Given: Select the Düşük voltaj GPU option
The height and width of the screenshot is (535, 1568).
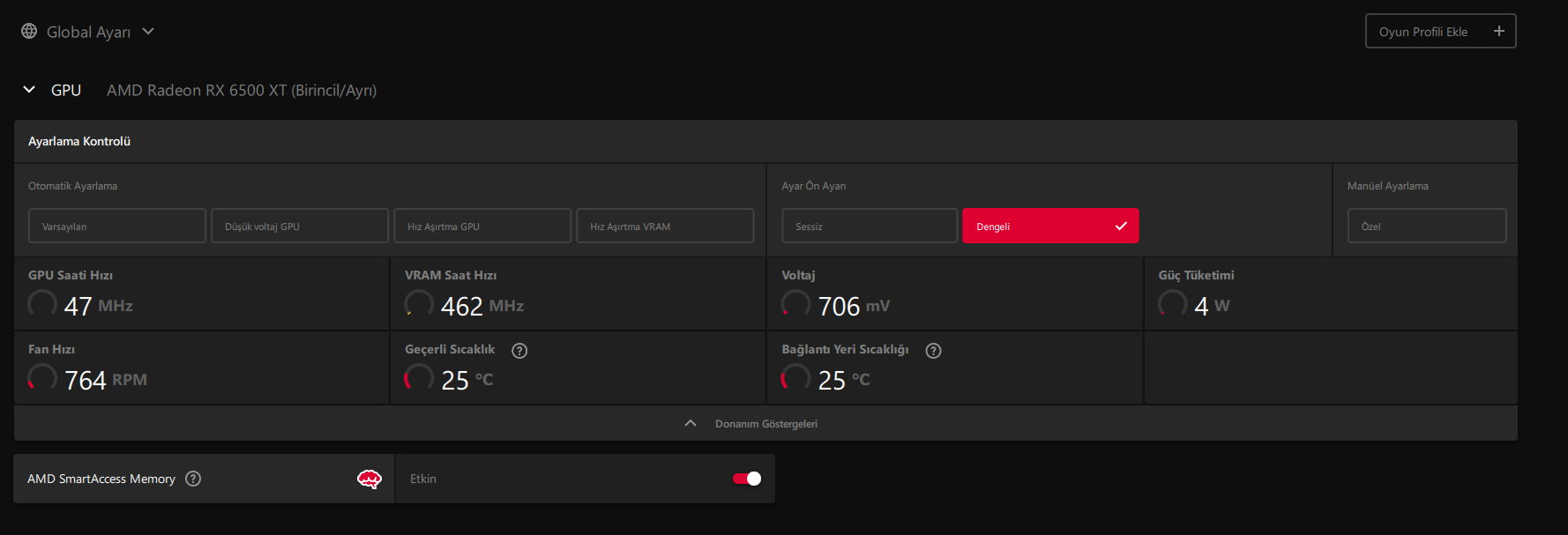Looking at the screenshot, I should [300, 226].
